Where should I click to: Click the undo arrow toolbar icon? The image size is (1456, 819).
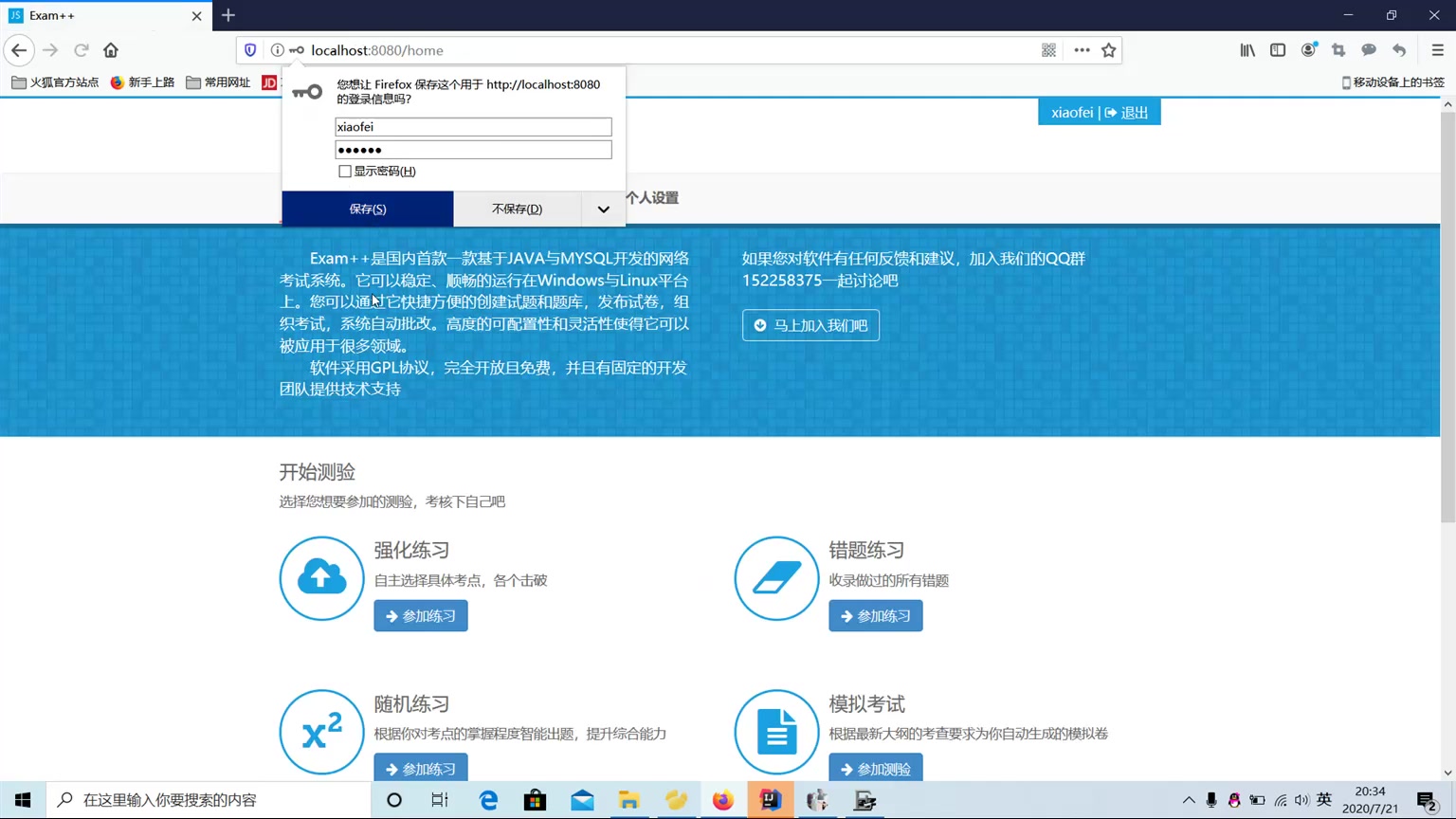tap(1399, 50)
